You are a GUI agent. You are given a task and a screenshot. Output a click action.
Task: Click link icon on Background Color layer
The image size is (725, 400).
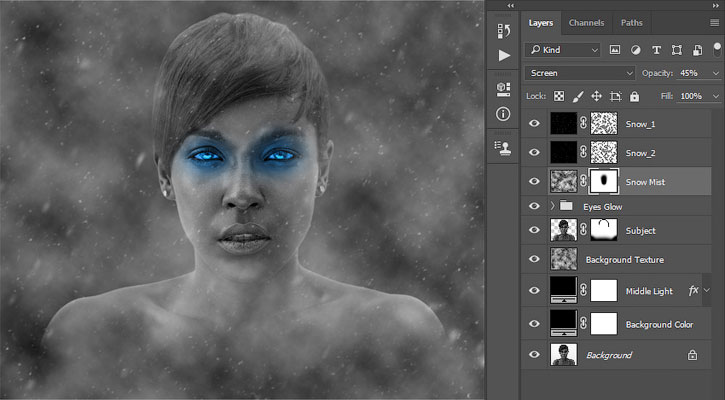tap(584, 323)
